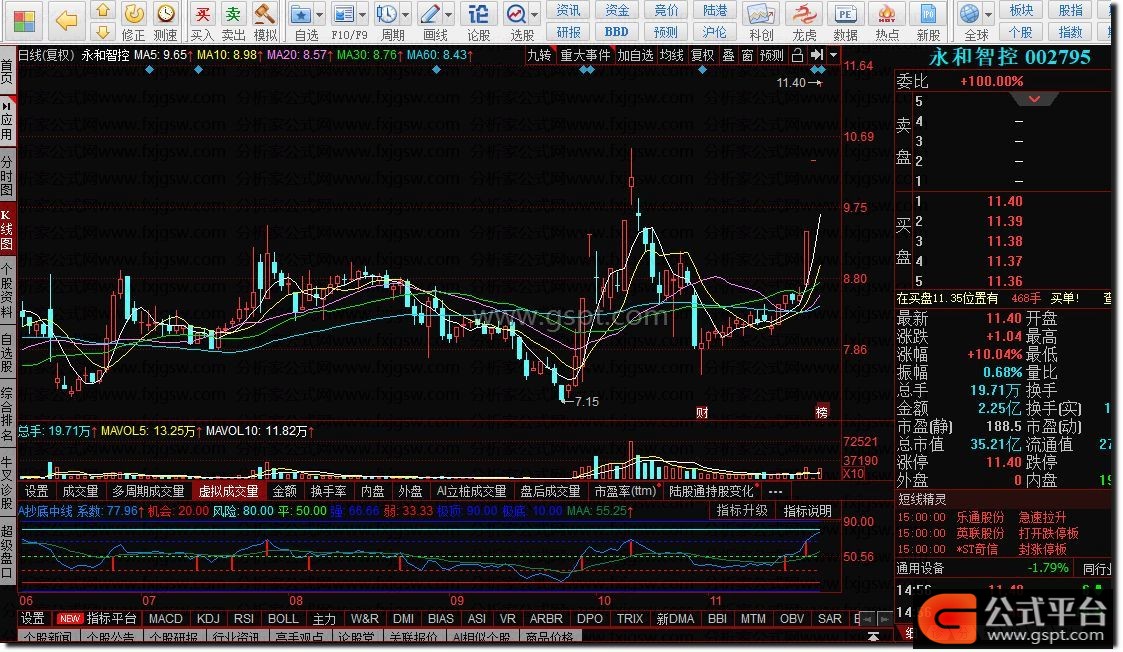This screenshot has width=1123, height=652.
Task: Open the F10/F9 info icon
Action: click(x=344, y=14)
